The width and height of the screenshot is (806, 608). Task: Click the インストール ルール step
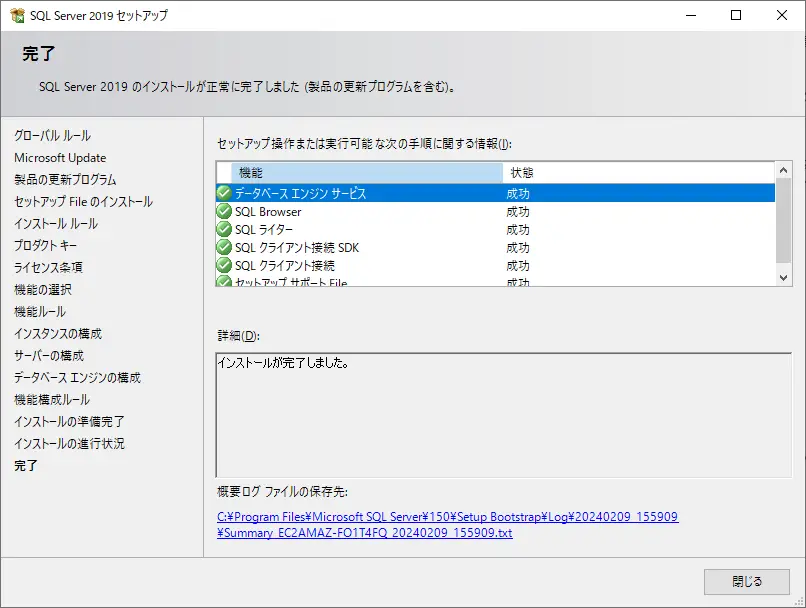(56, 224)
